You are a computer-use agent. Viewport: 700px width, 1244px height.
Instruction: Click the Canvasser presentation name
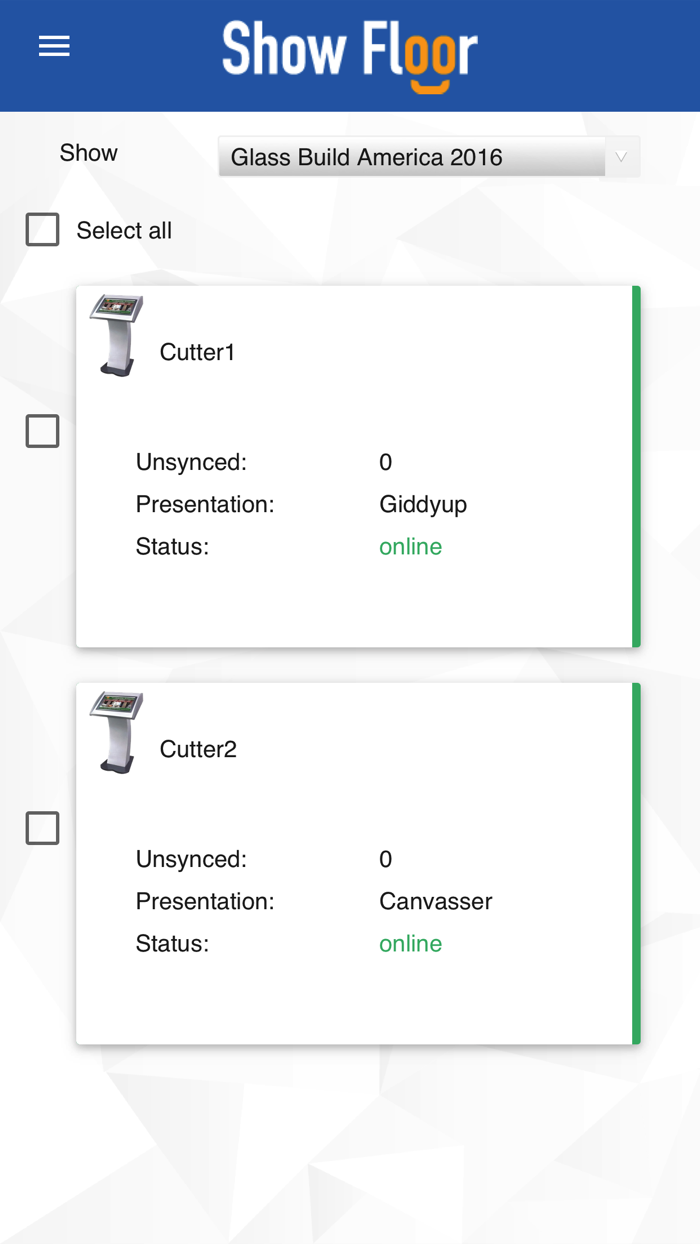(x=436, y=902)
